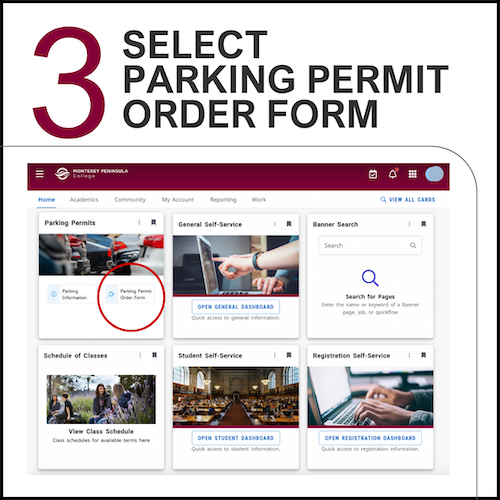Toggle bookmark on Banner Search card
Viewport: 500px width, 500px height.
(x=423, y=224)
